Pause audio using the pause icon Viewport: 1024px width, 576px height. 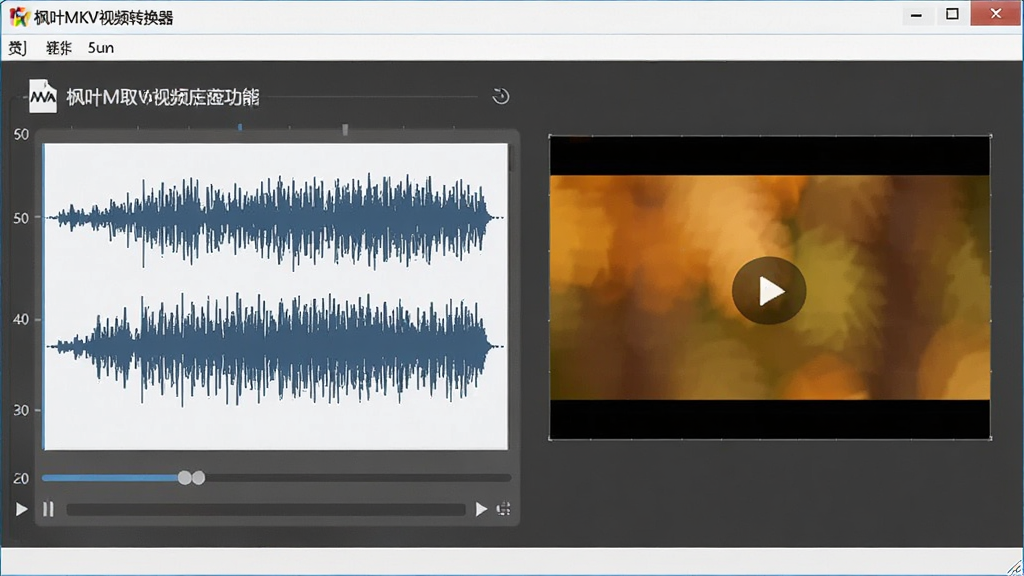pyautogui.click(x=48, y=509)
